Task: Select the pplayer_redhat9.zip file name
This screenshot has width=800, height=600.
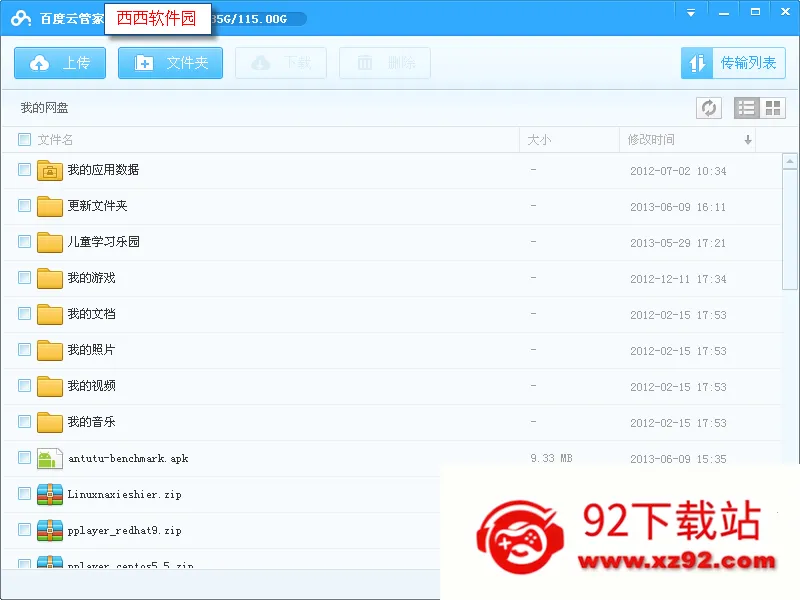Action: [124, 531]
